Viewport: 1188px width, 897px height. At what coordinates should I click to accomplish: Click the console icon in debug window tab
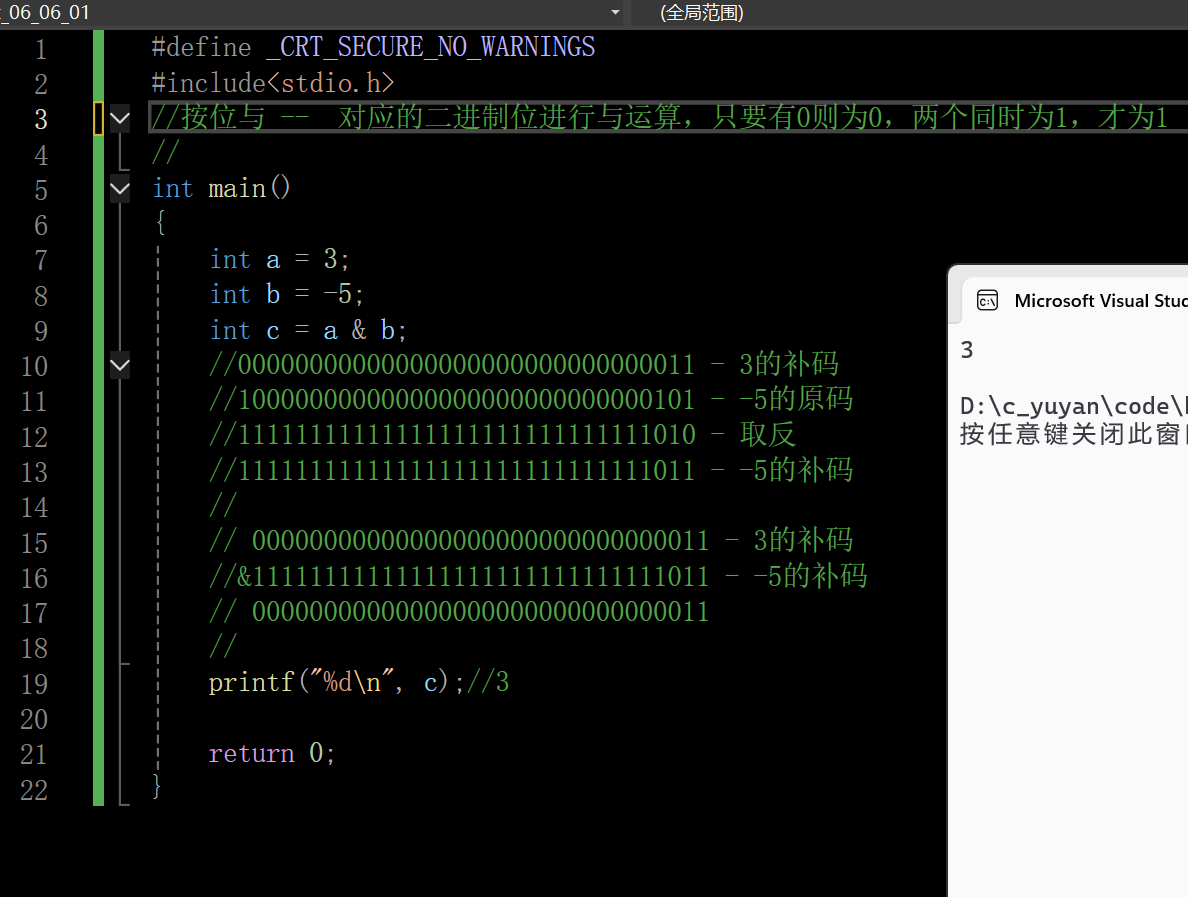click(x=987, y=301)
